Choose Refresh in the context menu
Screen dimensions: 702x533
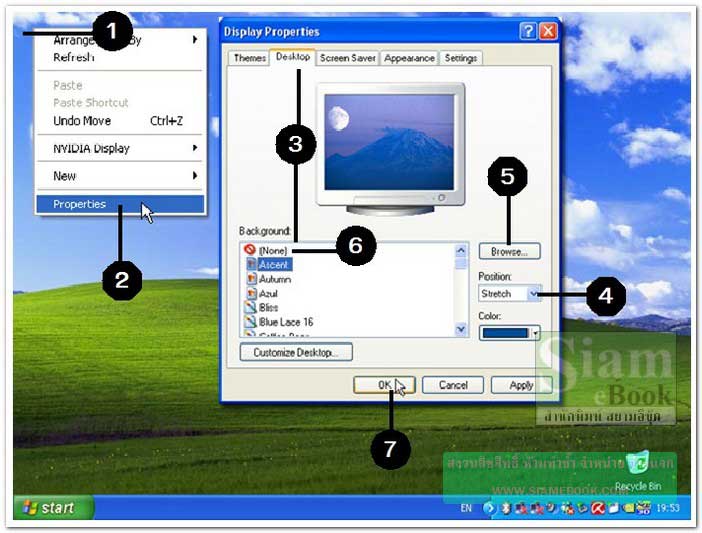(x=120, y=57)
